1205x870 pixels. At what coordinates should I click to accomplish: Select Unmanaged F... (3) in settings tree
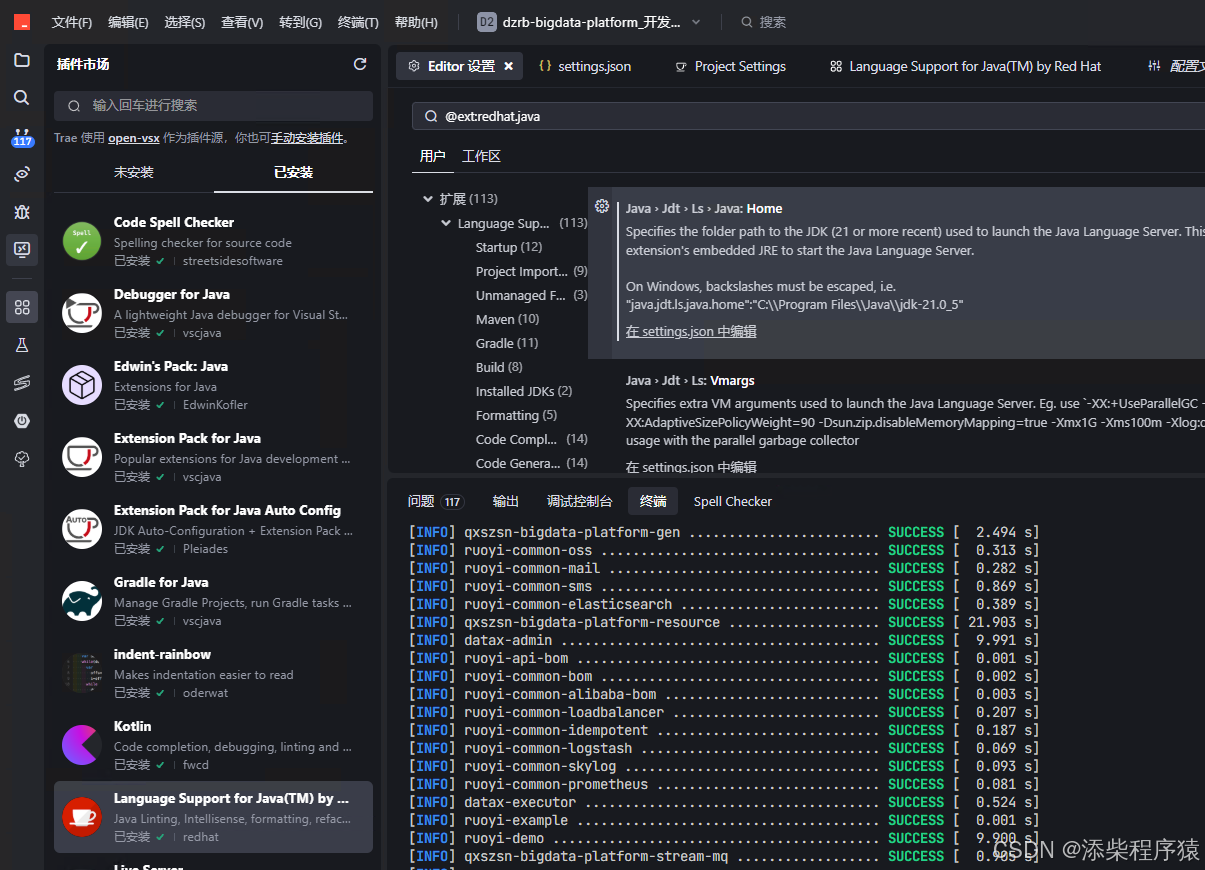click(x=532, y=295)
